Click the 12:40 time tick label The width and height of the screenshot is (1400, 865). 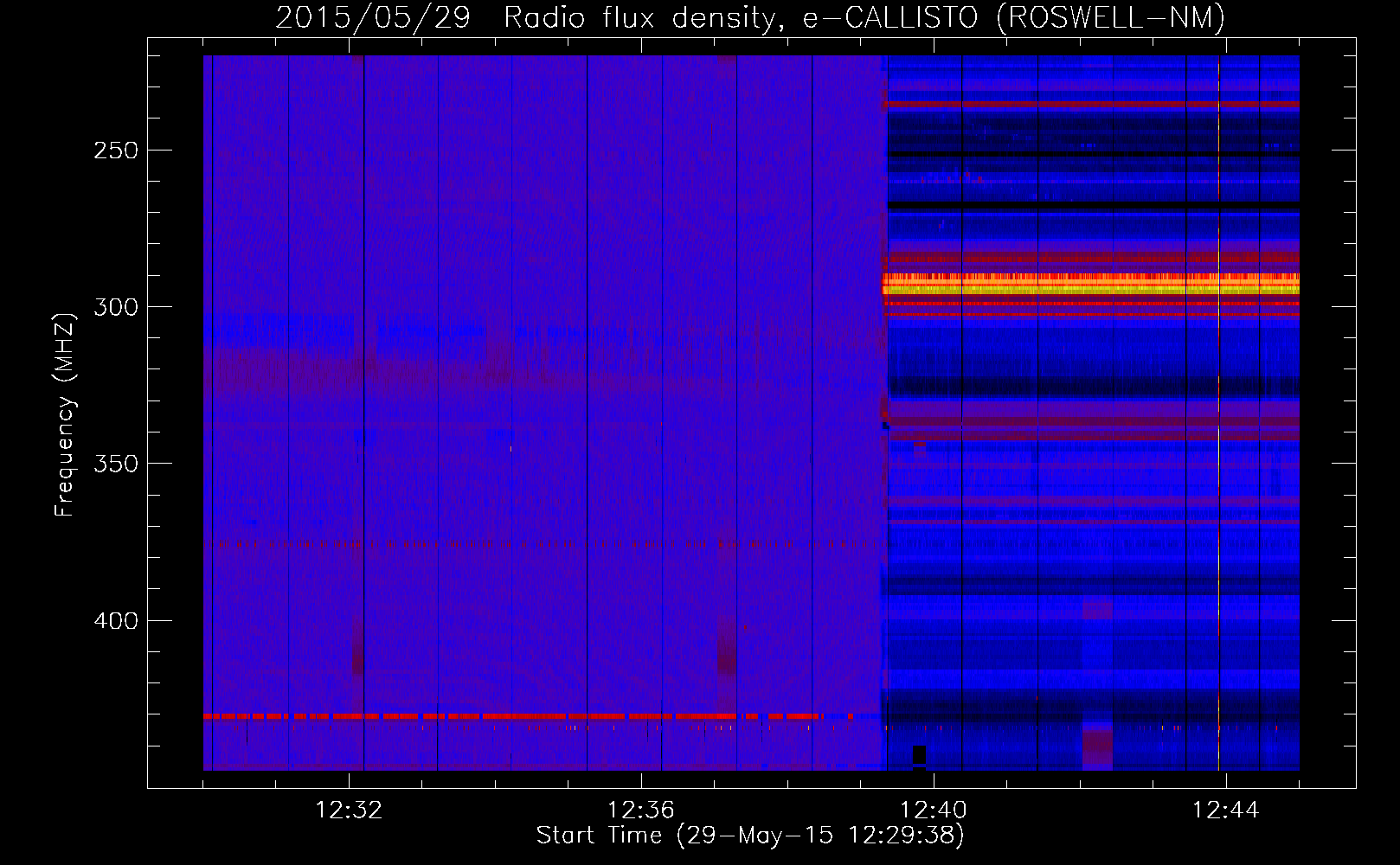pyautogui.click(x=934, y=811)
